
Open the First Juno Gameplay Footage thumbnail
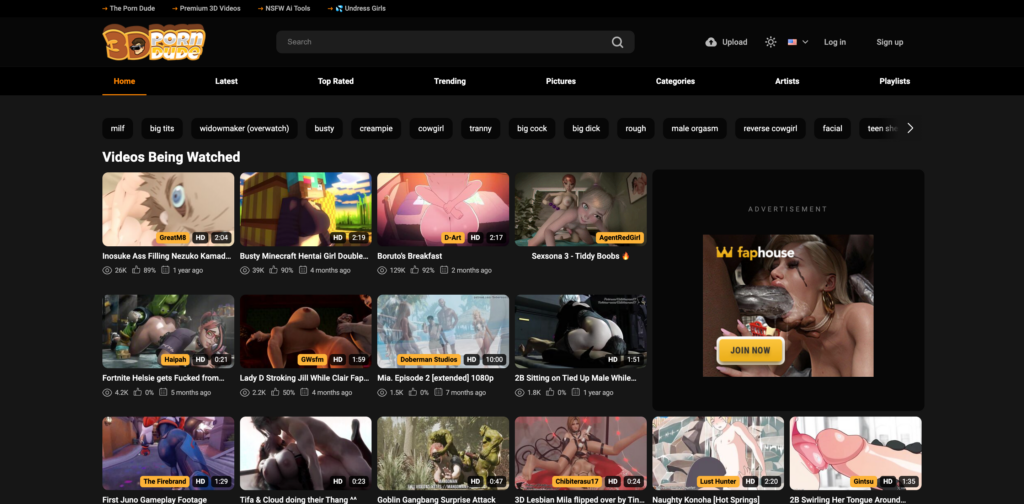(x=168, y=454)
